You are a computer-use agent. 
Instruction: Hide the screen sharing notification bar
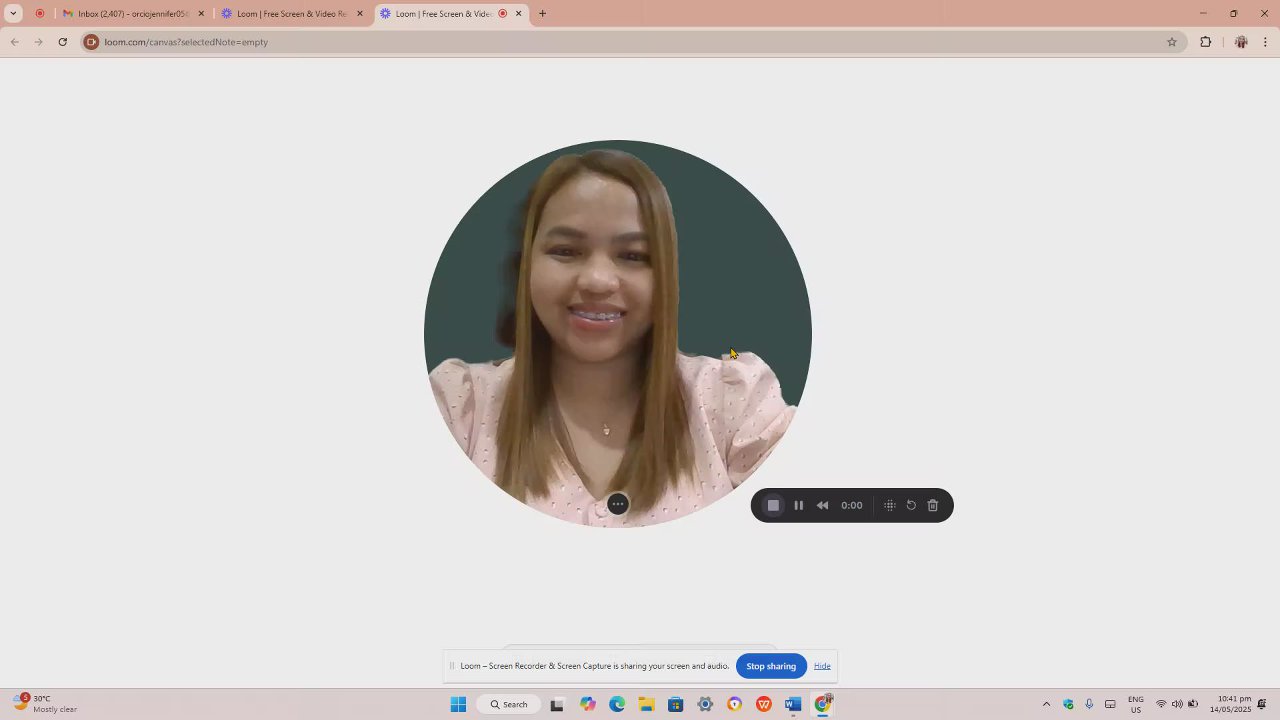[822, 666]
